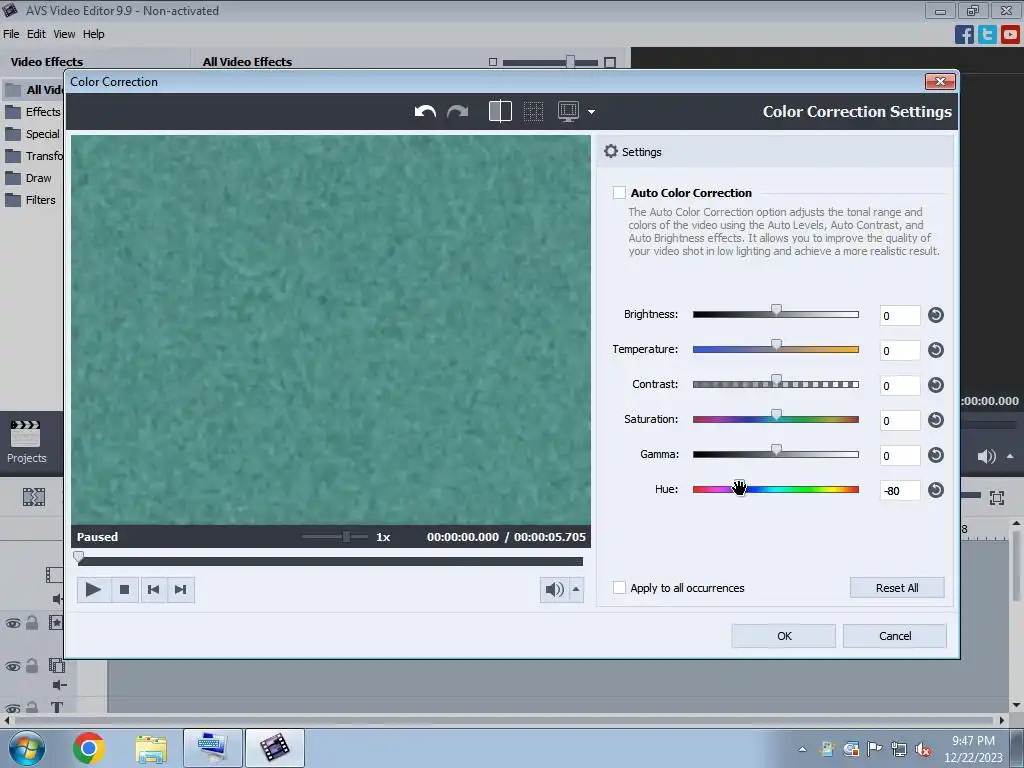Open the View menu
The width and height of the screenshot is (1024, 768).
[x=64, y=34]
